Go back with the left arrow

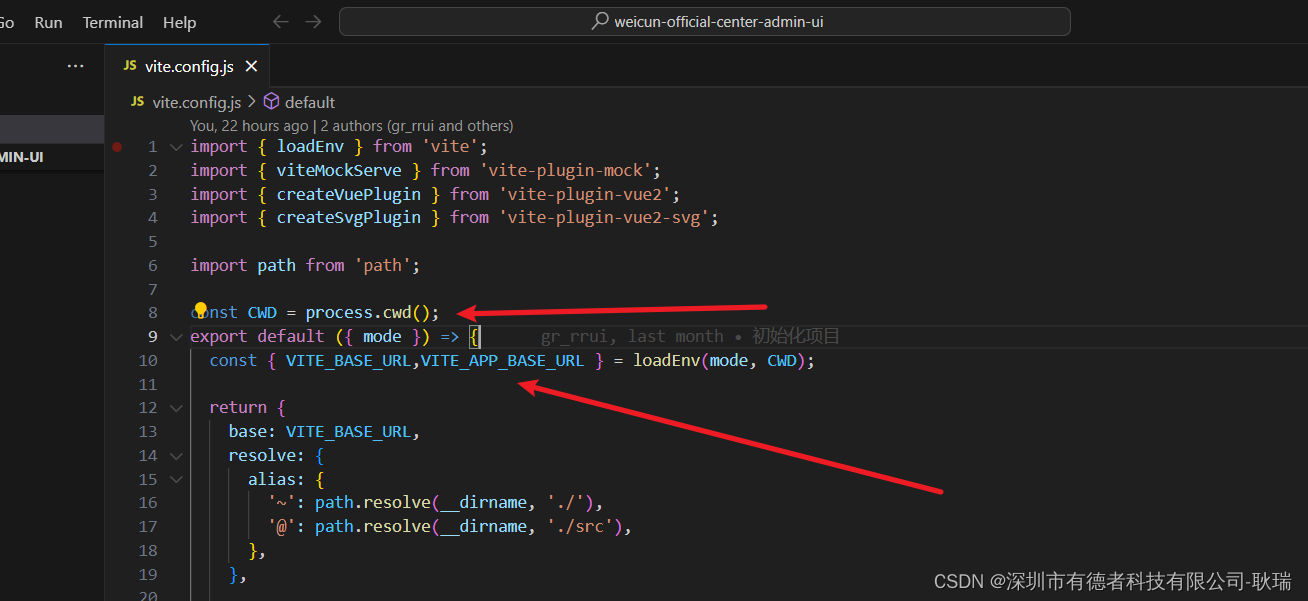[281, 21]
